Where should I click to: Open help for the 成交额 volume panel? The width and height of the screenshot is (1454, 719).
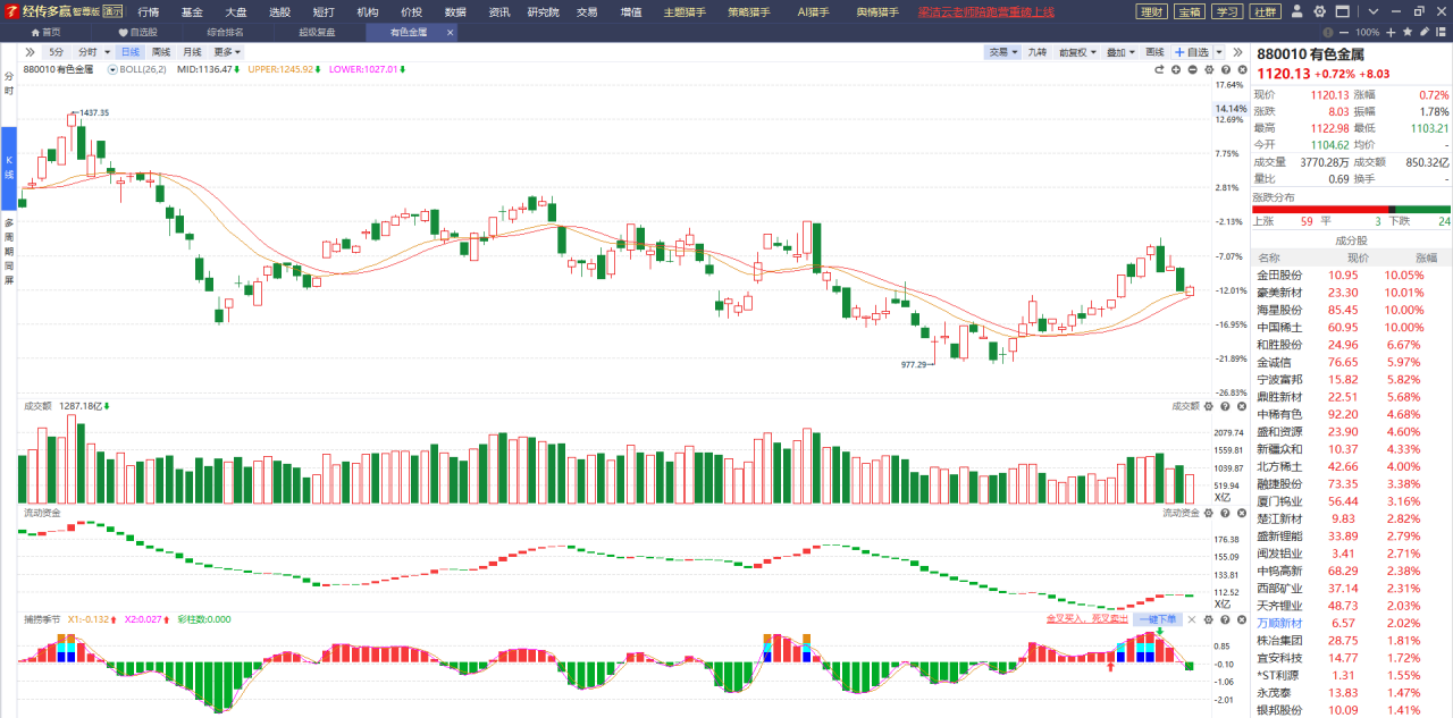(x=1225, y=406)
